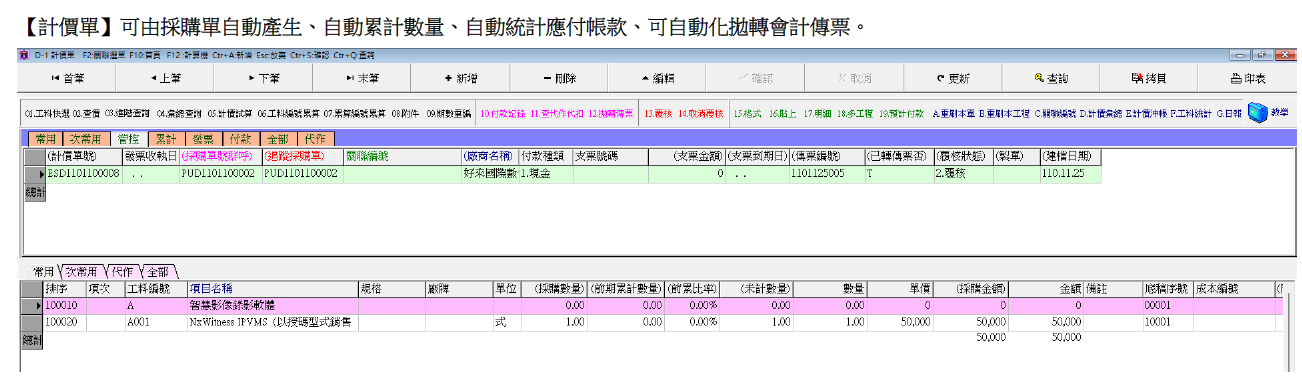Switch to the 累計 tab
Image resolution: width=1302 pixels, height=385 pixels.
166,139
